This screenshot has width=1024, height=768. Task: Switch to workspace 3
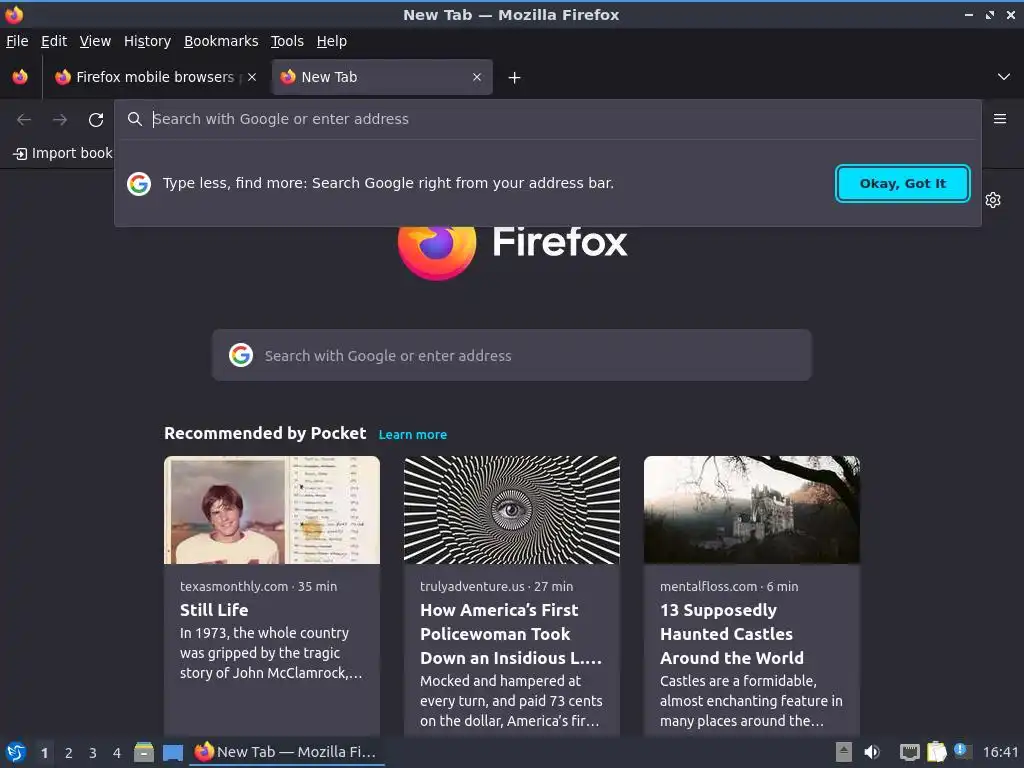pyautogui.click(x=93, y=753)
